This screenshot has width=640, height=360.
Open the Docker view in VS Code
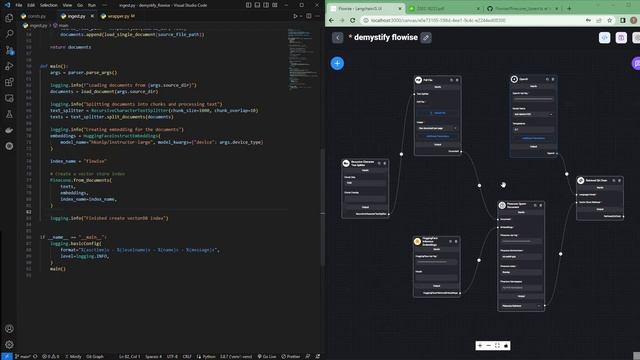tap(9, 130)
